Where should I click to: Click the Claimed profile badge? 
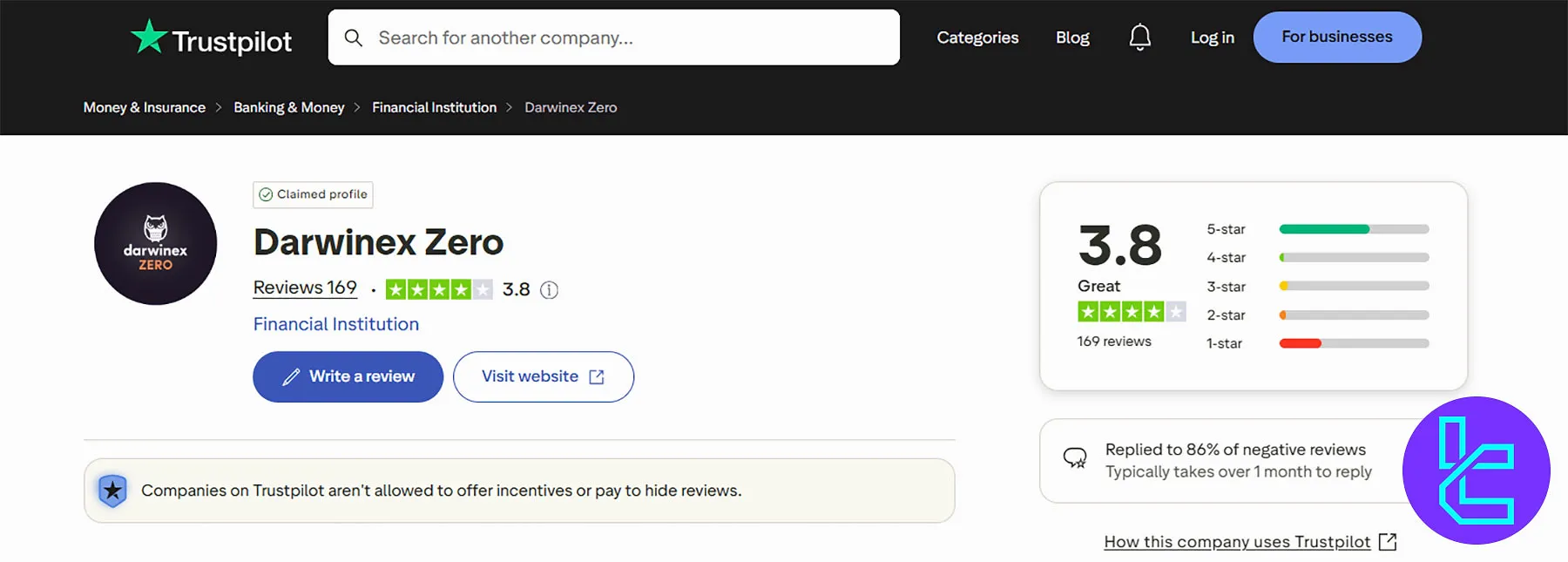pos(313,194)
